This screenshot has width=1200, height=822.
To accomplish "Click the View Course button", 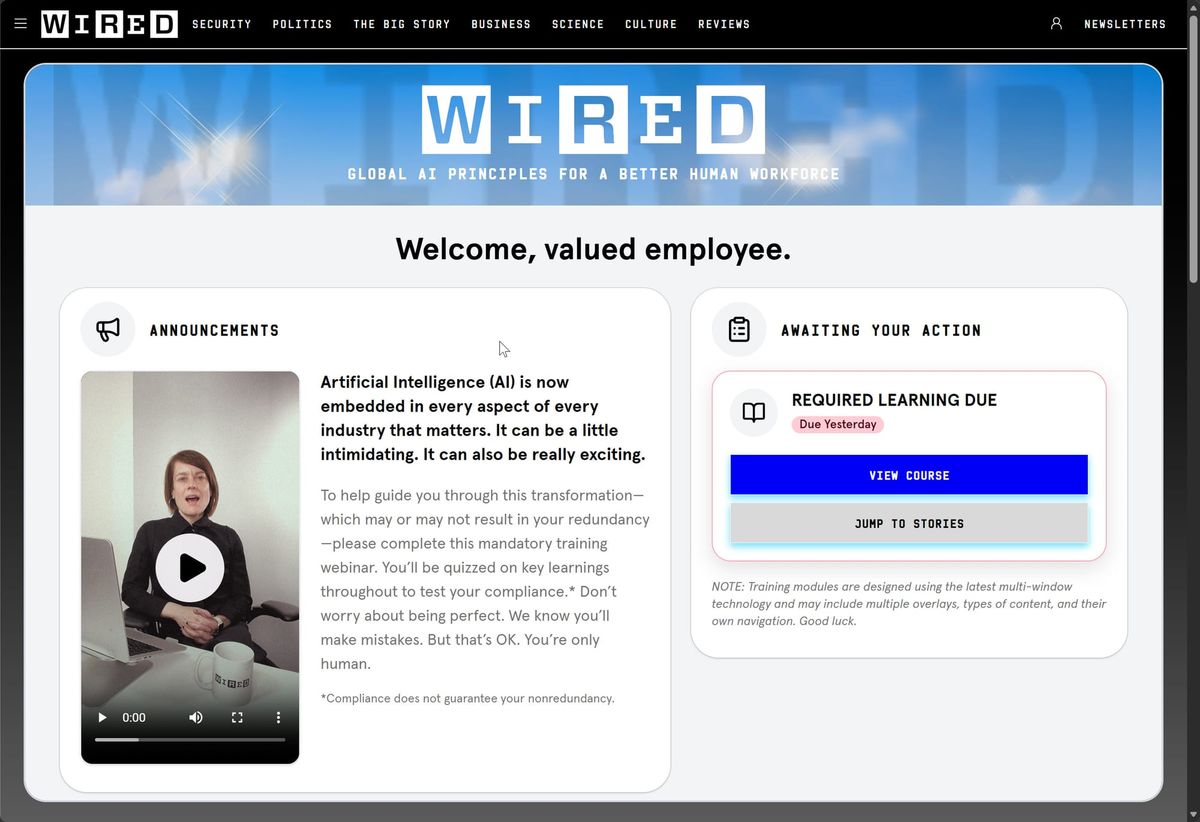I will (909, 475).
